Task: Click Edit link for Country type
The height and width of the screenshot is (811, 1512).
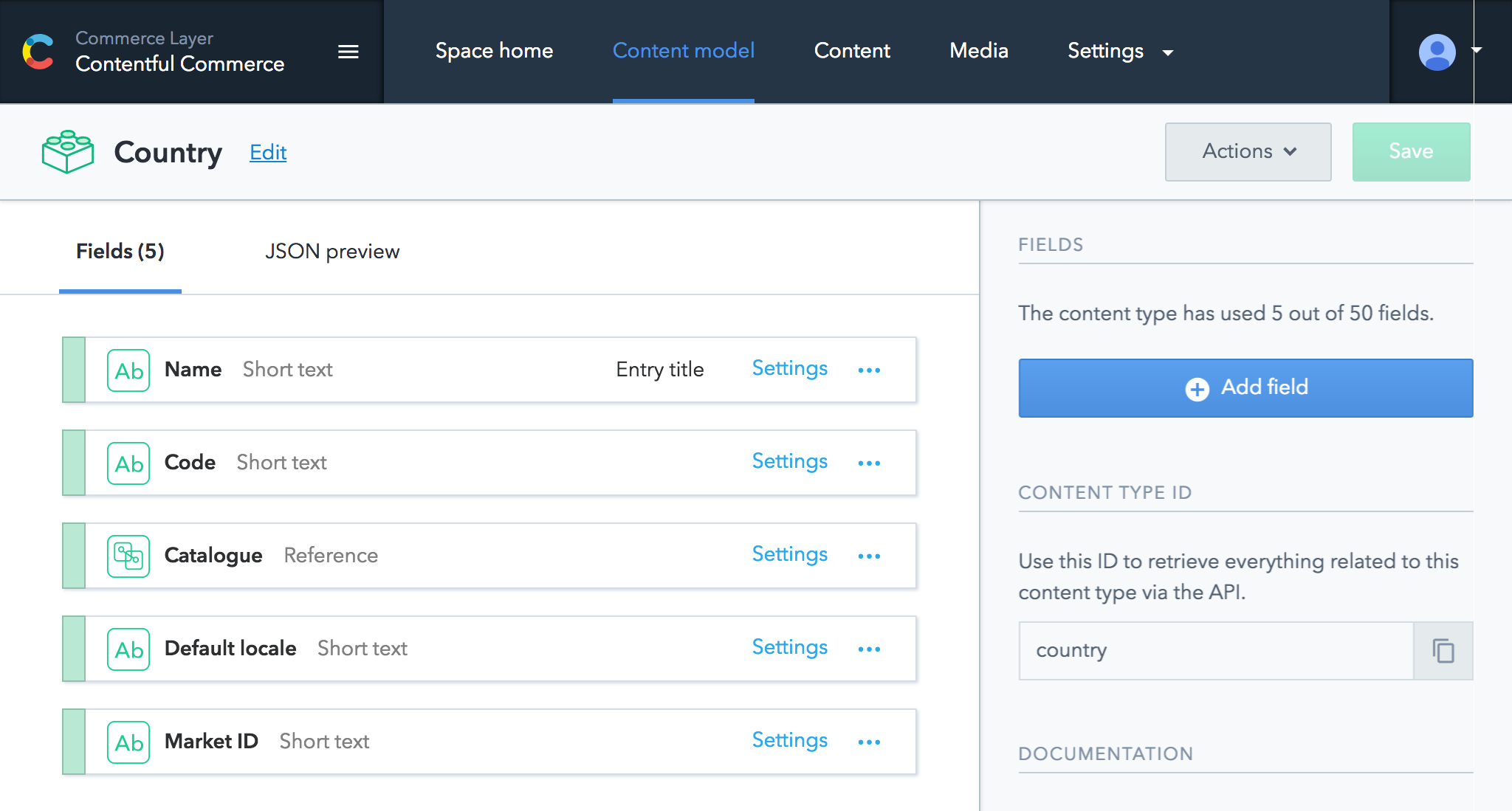Action: [268, 152]
